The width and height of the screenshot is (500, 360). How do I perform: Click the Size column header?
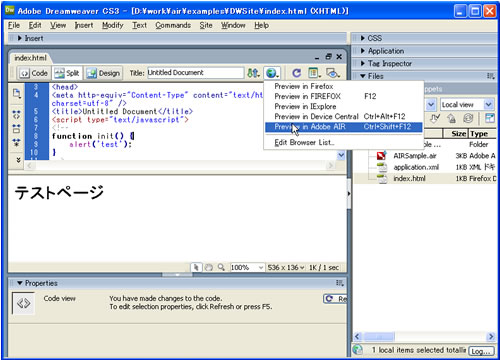456,134
